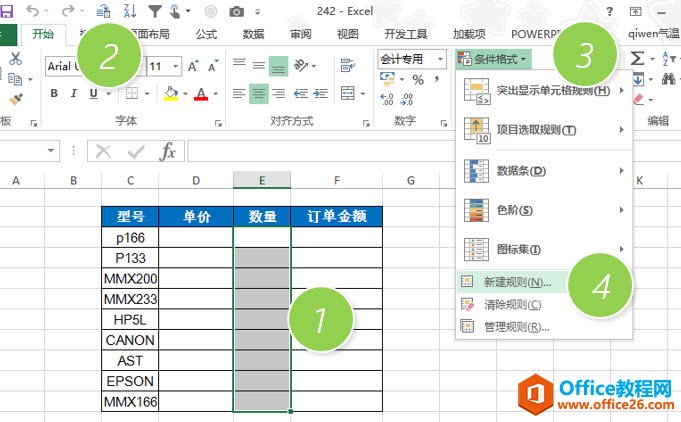Toggle Align Left
The height and width of the screenshot is (422, 681).
tap(239, 93)
